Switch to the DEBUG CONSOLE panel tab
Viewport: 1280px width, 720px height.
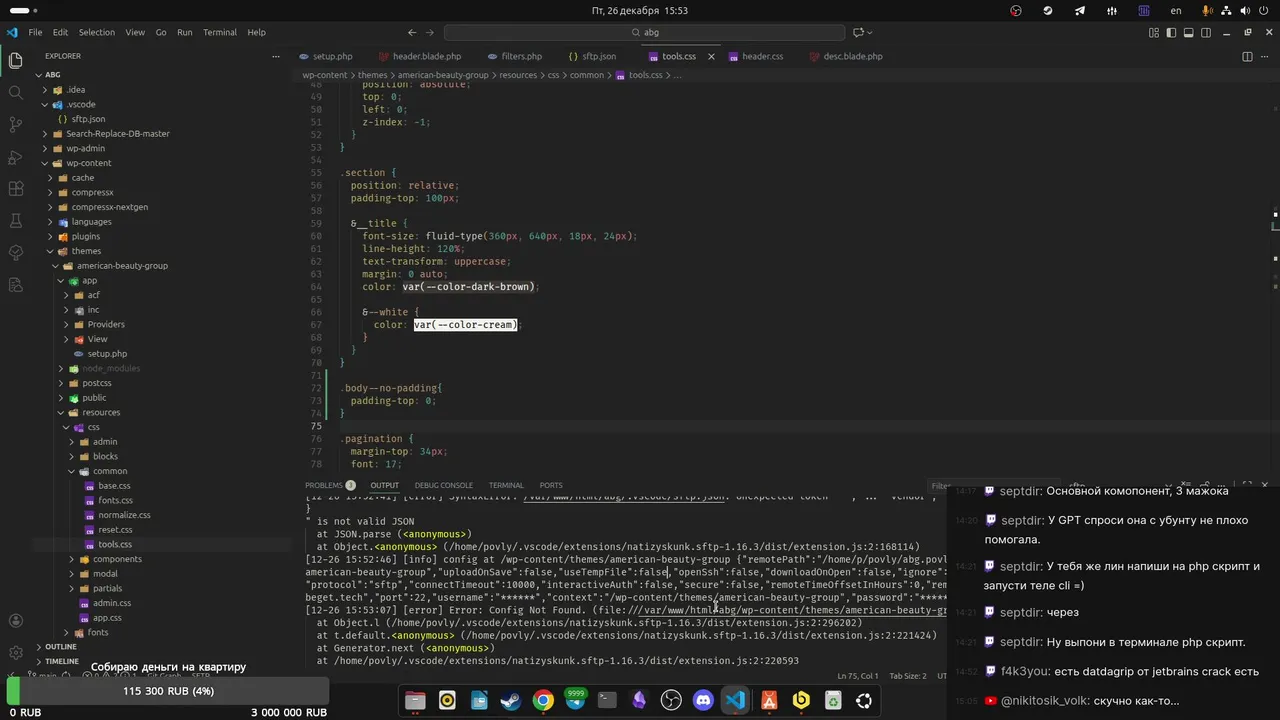point(443,485)
